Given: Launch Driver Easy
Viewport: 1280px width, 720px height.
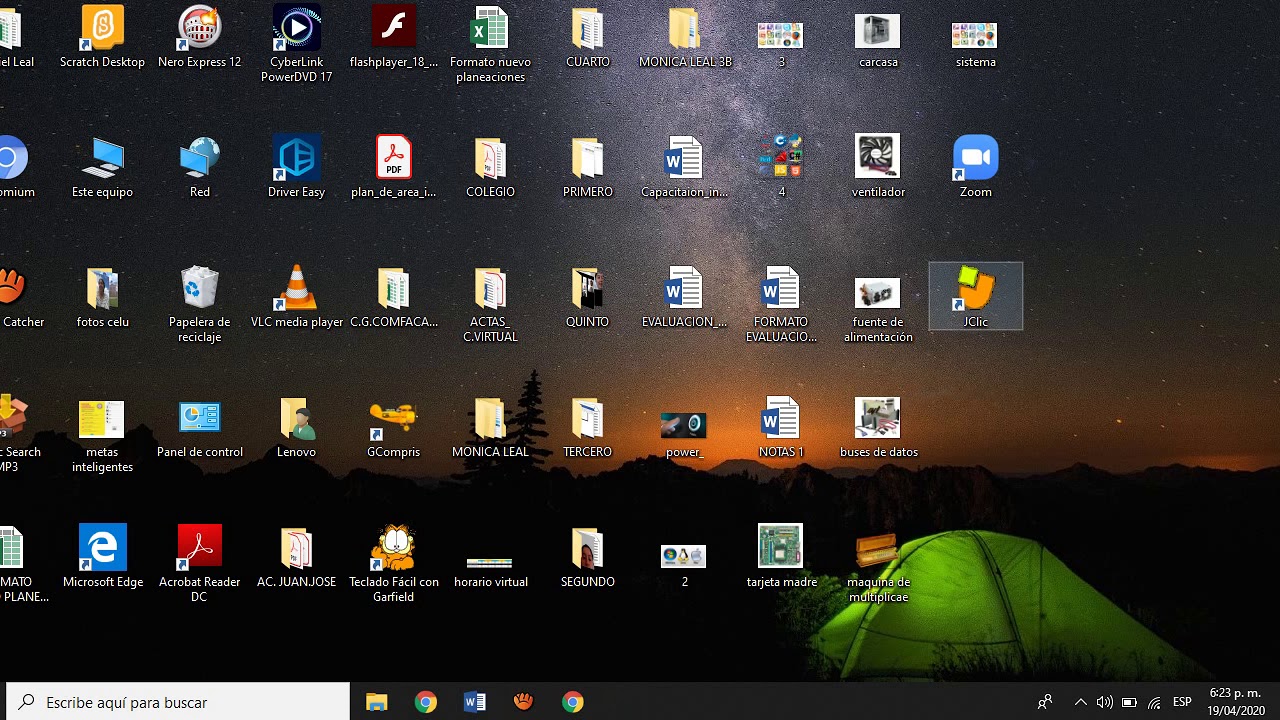Looking at the screenshot, I should (x=297, y=168).
